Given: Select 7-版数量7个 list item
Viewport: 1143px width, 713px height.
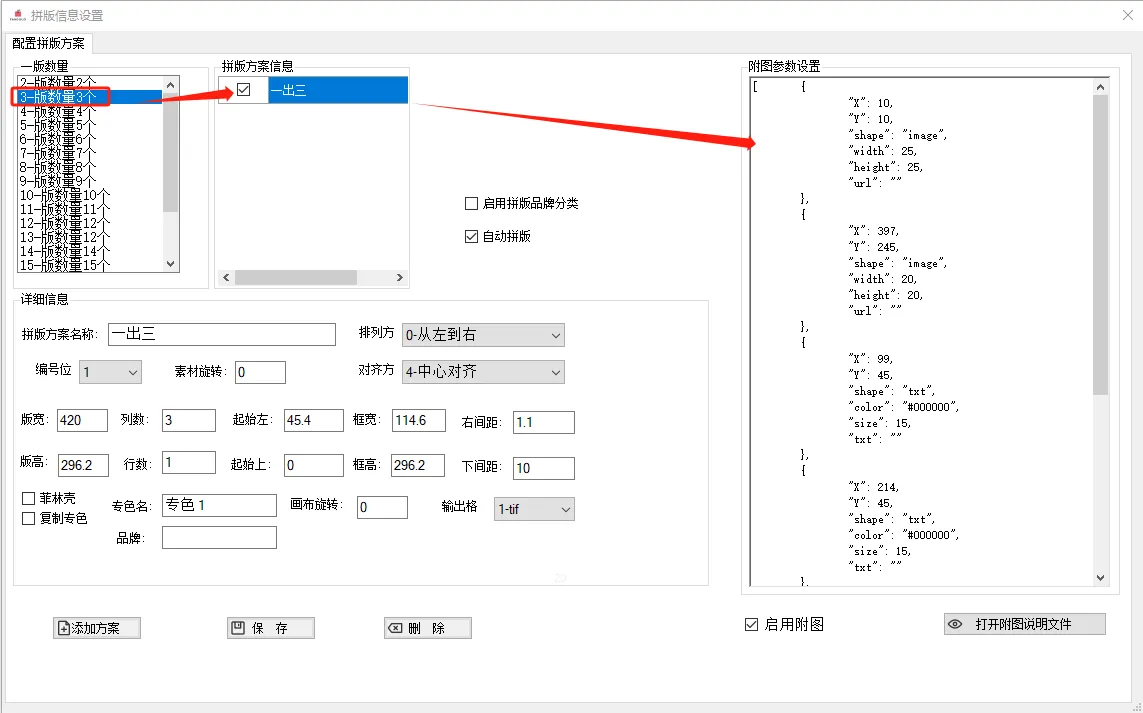Looking at the screenshot, I should coord(90,153).
